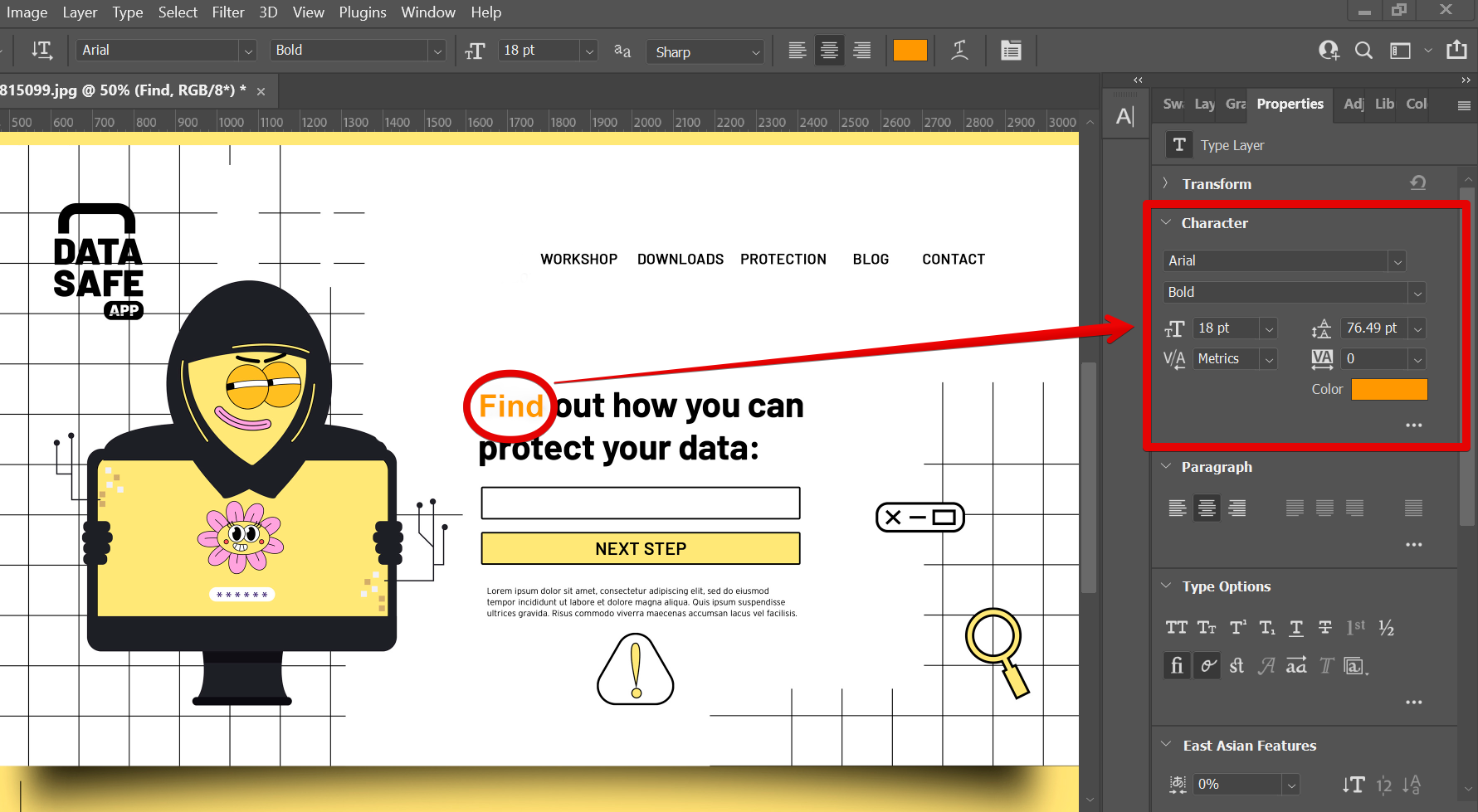The image size is (1478, 812).
Task: Switch to the Adjustments panel tab
Action: 1353,104
